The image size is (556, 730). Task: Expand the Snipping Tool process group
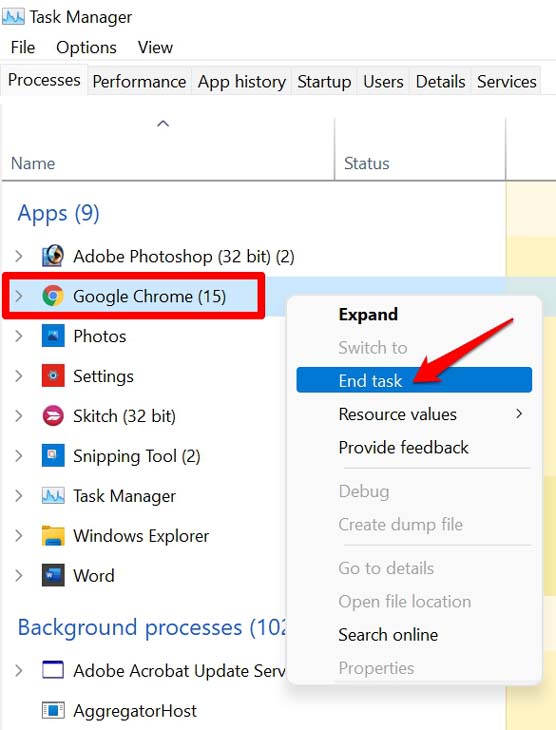coord(19,456)
